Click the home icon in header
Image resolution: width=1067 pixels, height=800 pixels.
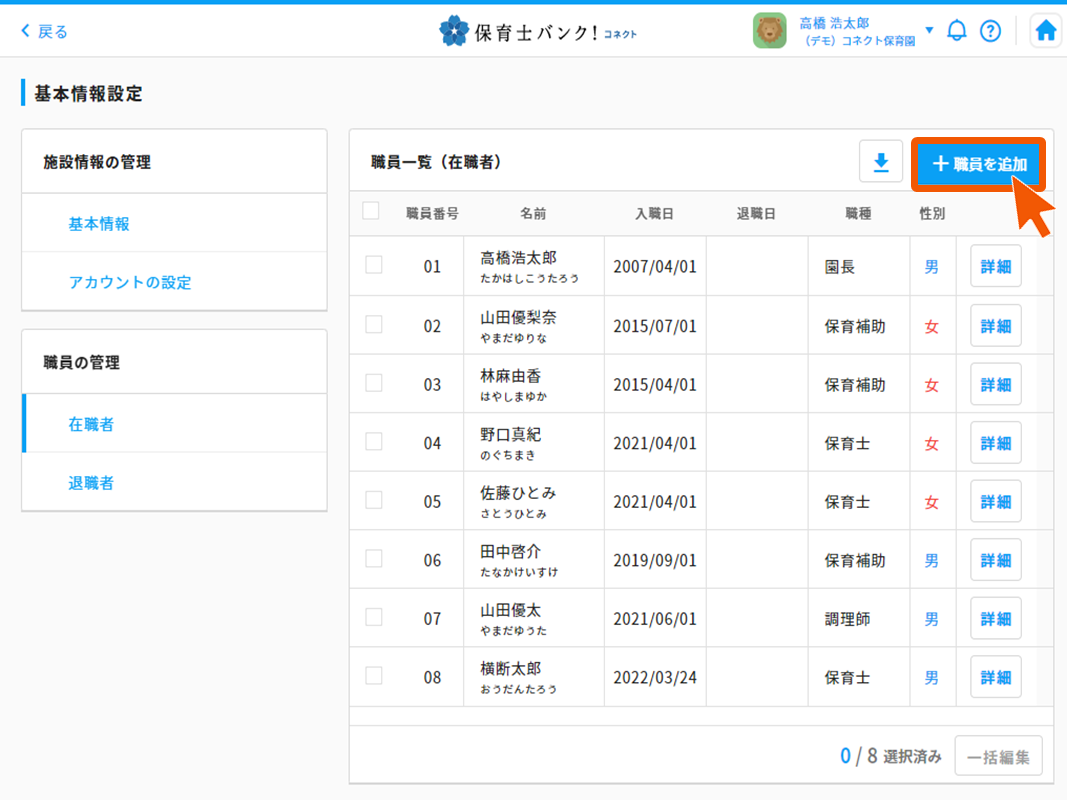coord(1045,31)
